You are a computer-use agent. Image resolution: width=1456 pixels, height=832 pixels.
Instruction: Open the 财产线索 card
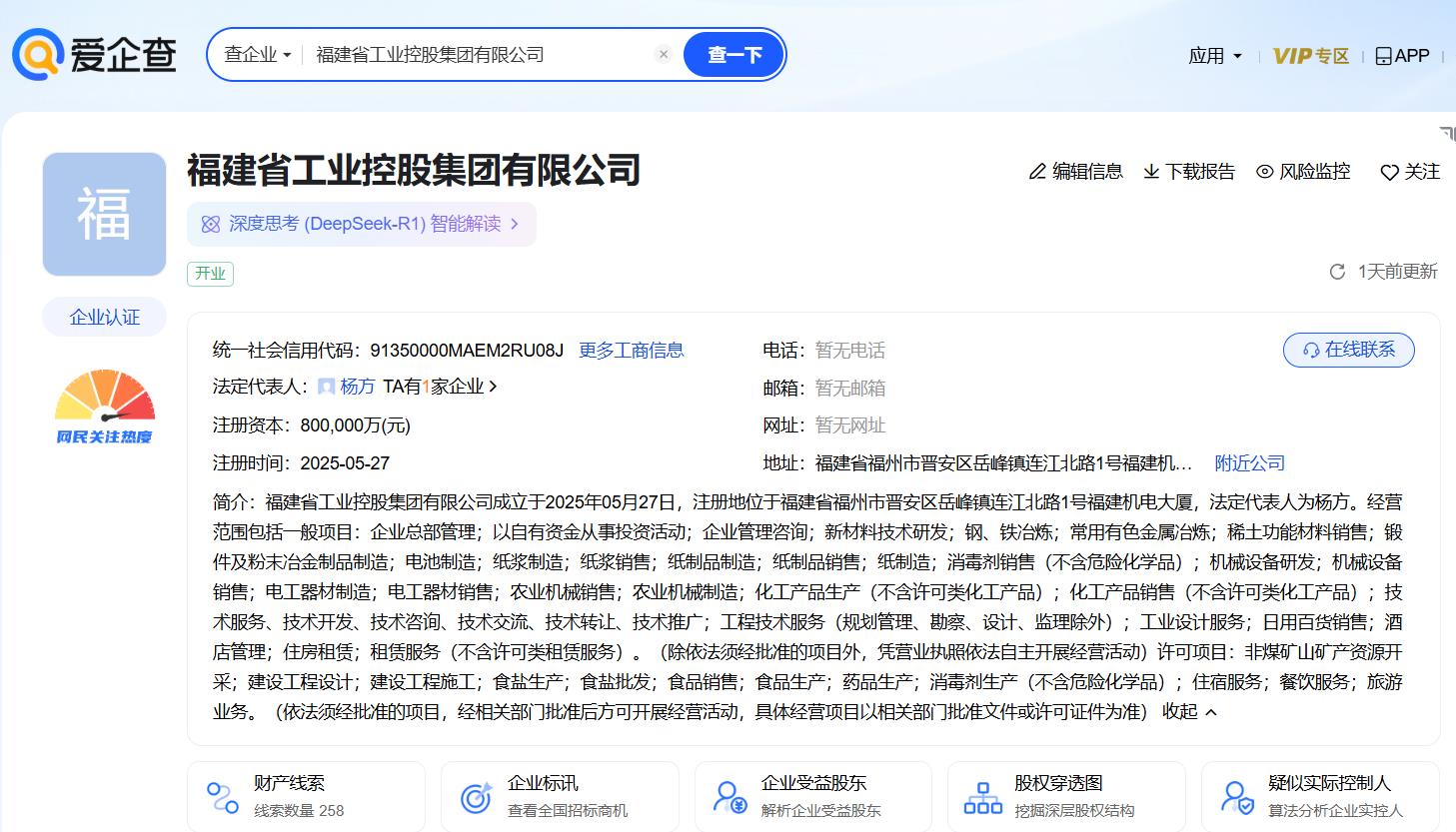(306, 796)
